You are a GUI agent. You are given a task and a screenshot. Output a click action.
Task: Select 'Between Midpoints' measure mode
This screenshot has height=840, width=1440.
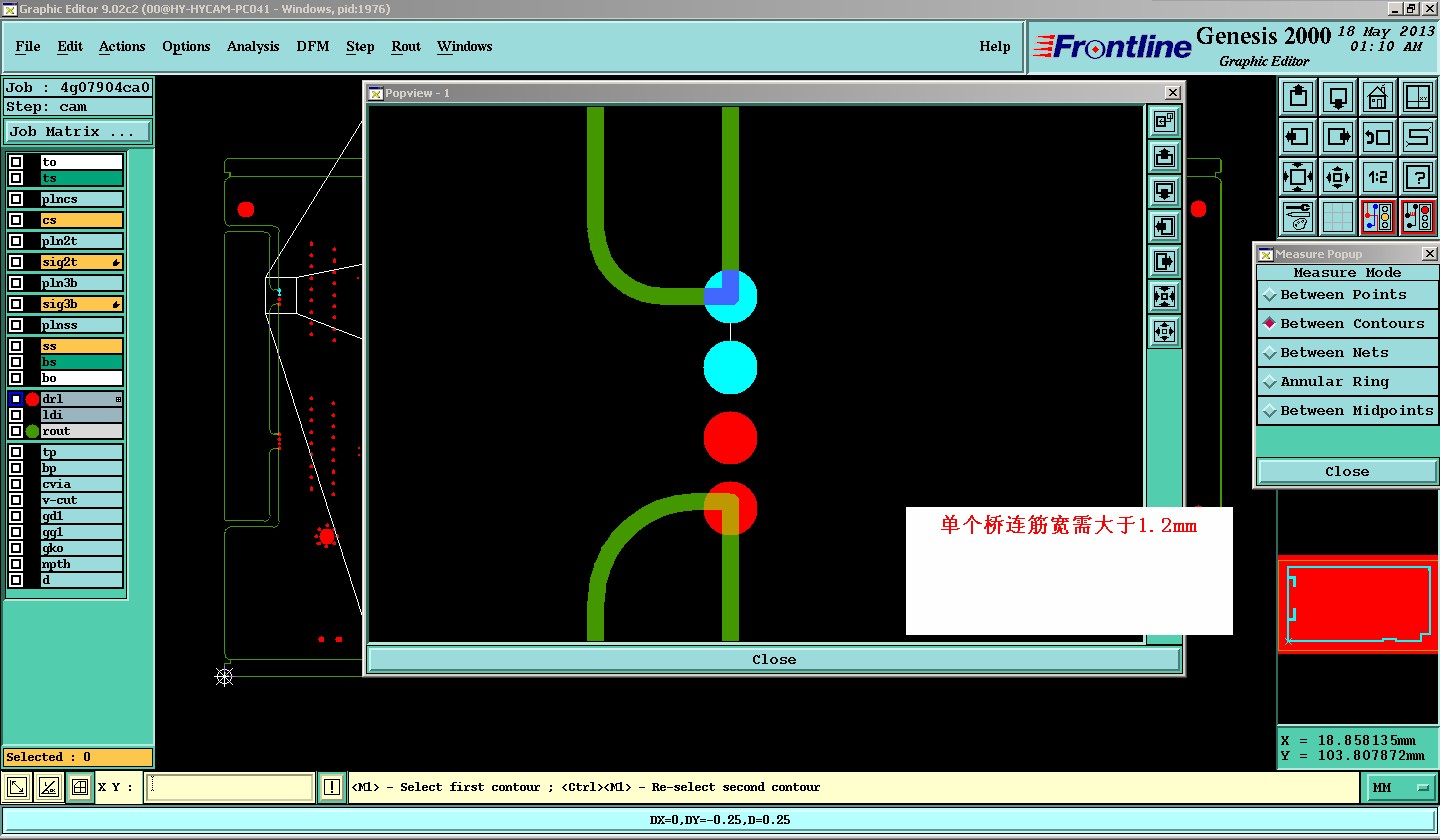coord(1347,411)
